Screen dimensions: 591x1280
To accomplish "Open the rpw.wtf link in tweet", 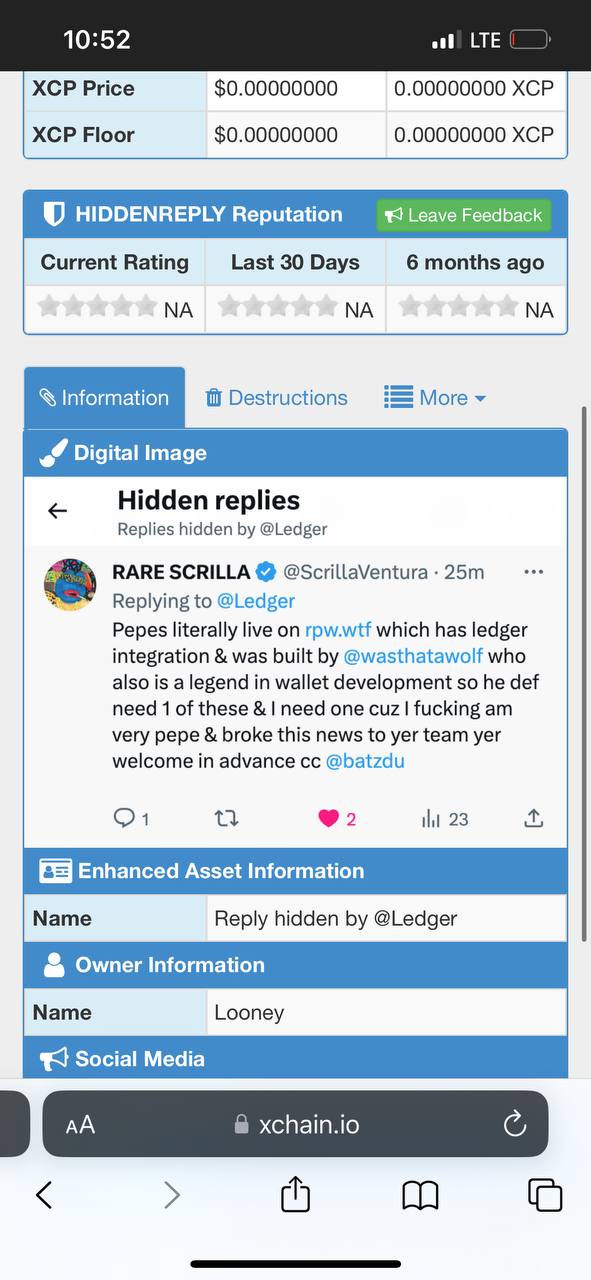I will (338, 630).
